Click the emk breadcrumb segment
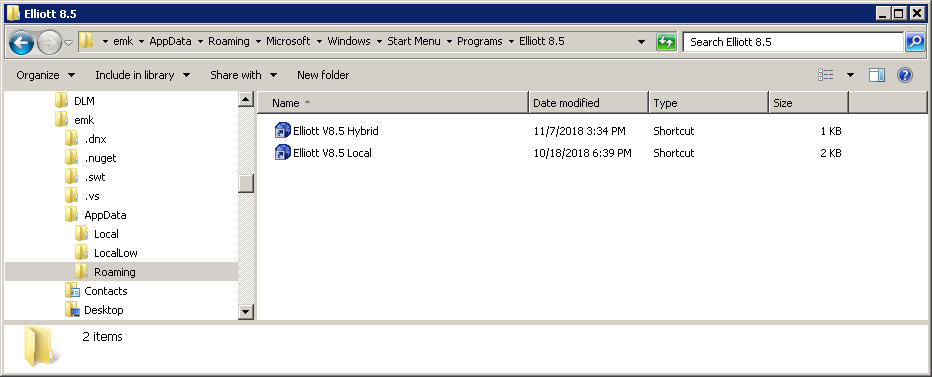The width and height of the screenshot is (932, 377). (x=123, y=41)
